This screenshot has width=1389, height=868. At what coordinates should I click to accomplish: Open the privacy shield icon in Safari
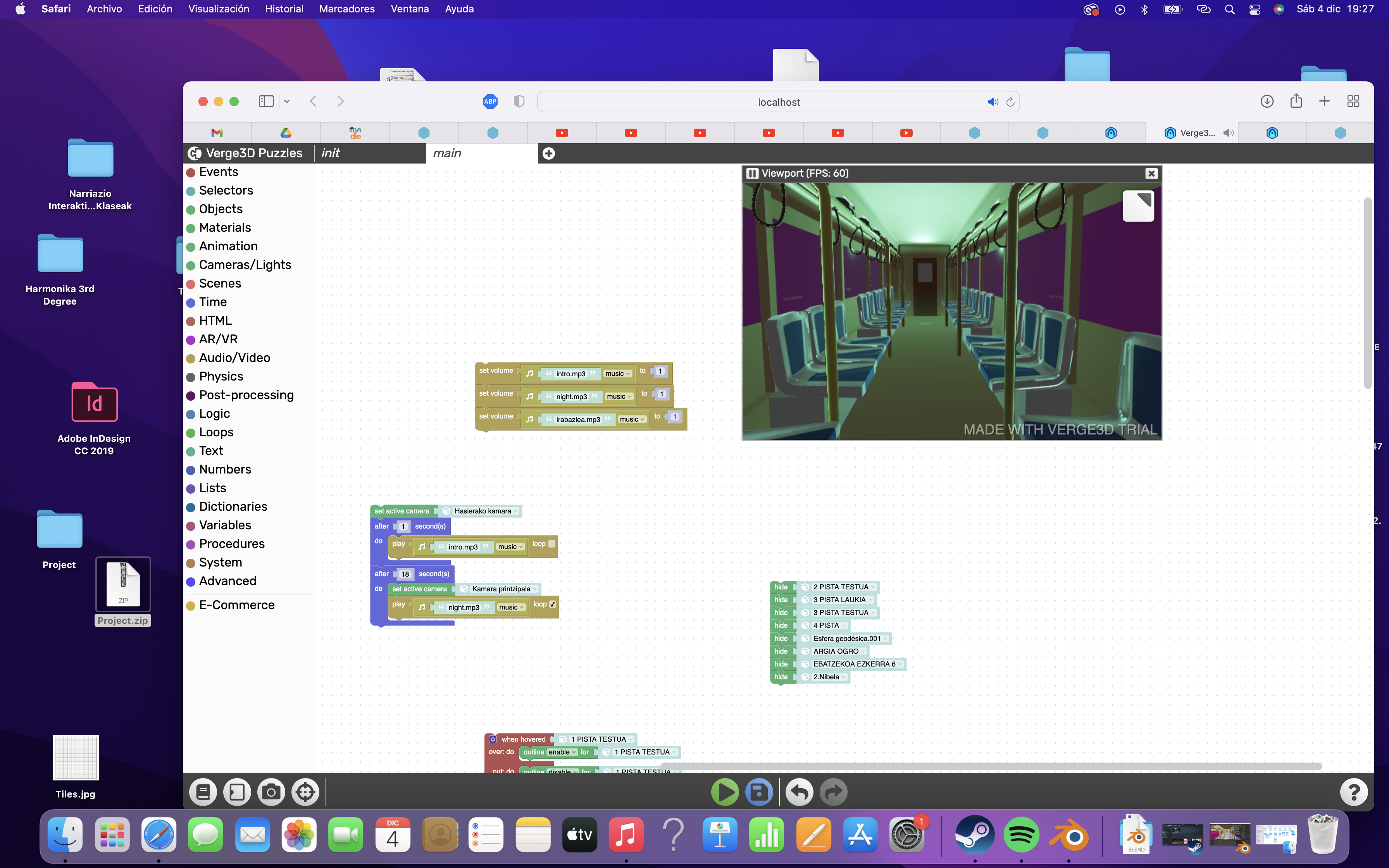coord(519,102)
